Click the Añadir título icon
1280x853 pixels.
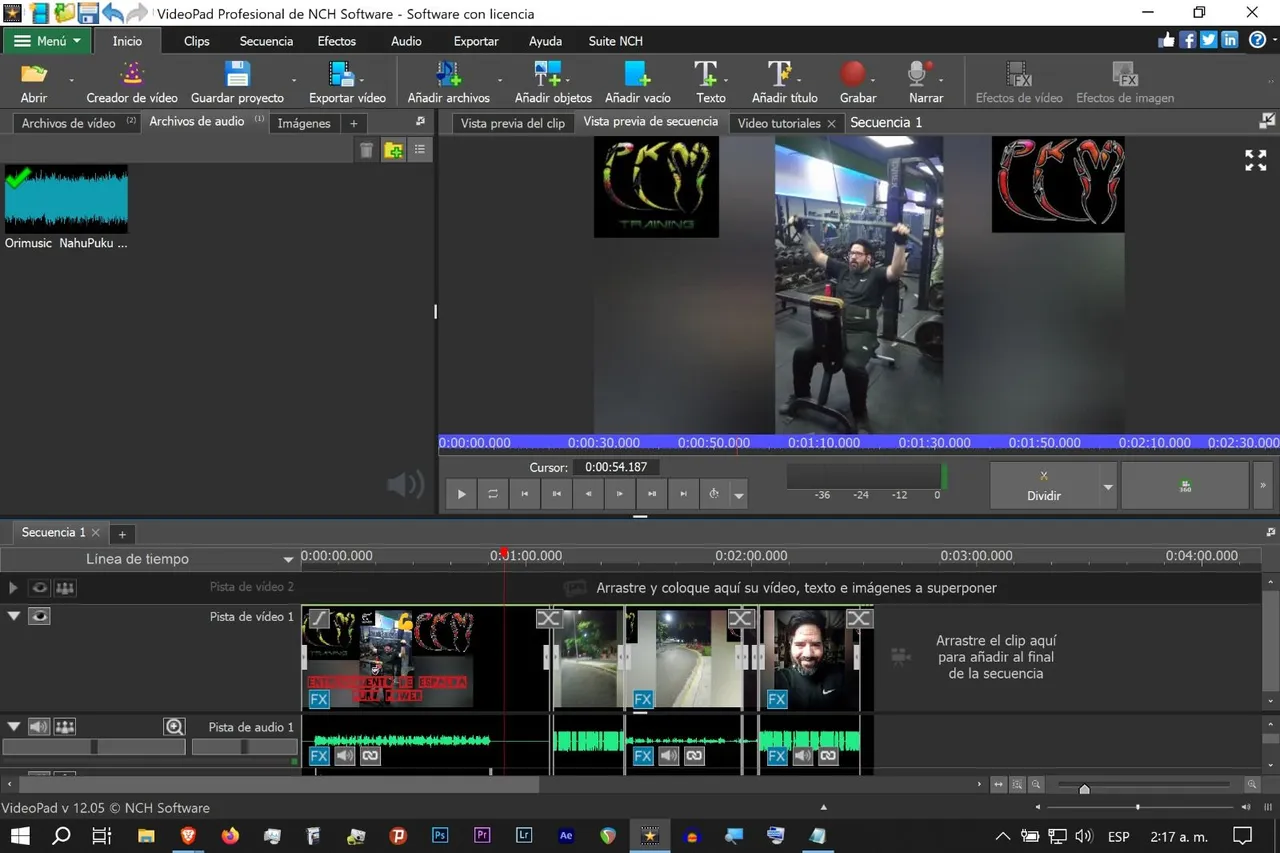(780, 76)
